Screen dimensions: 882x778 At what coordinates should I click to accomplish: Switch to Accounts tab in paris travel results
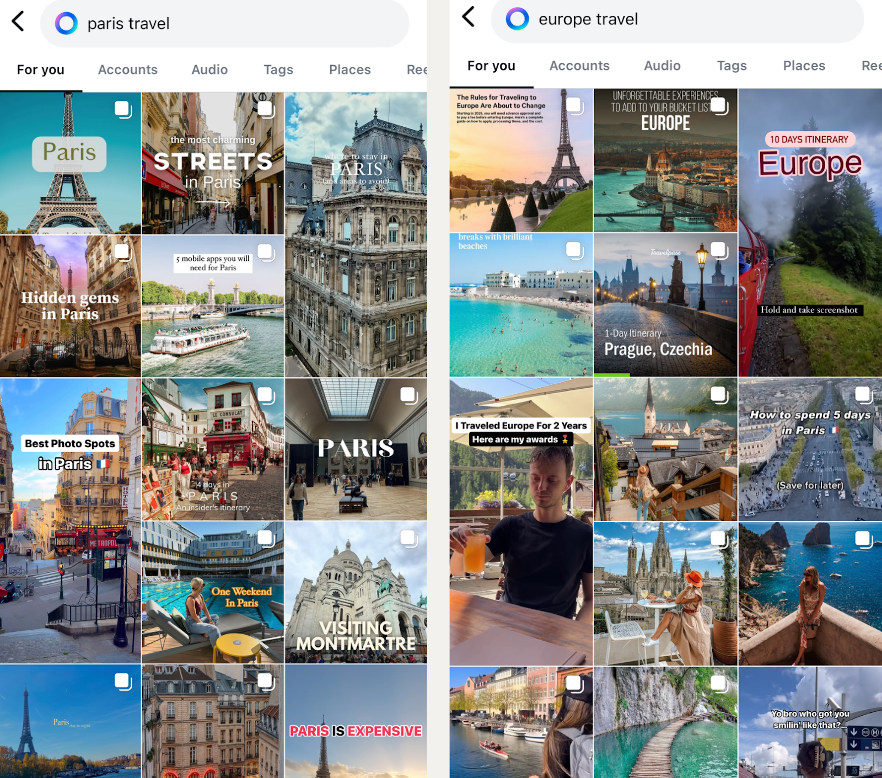tap(127, 70)
